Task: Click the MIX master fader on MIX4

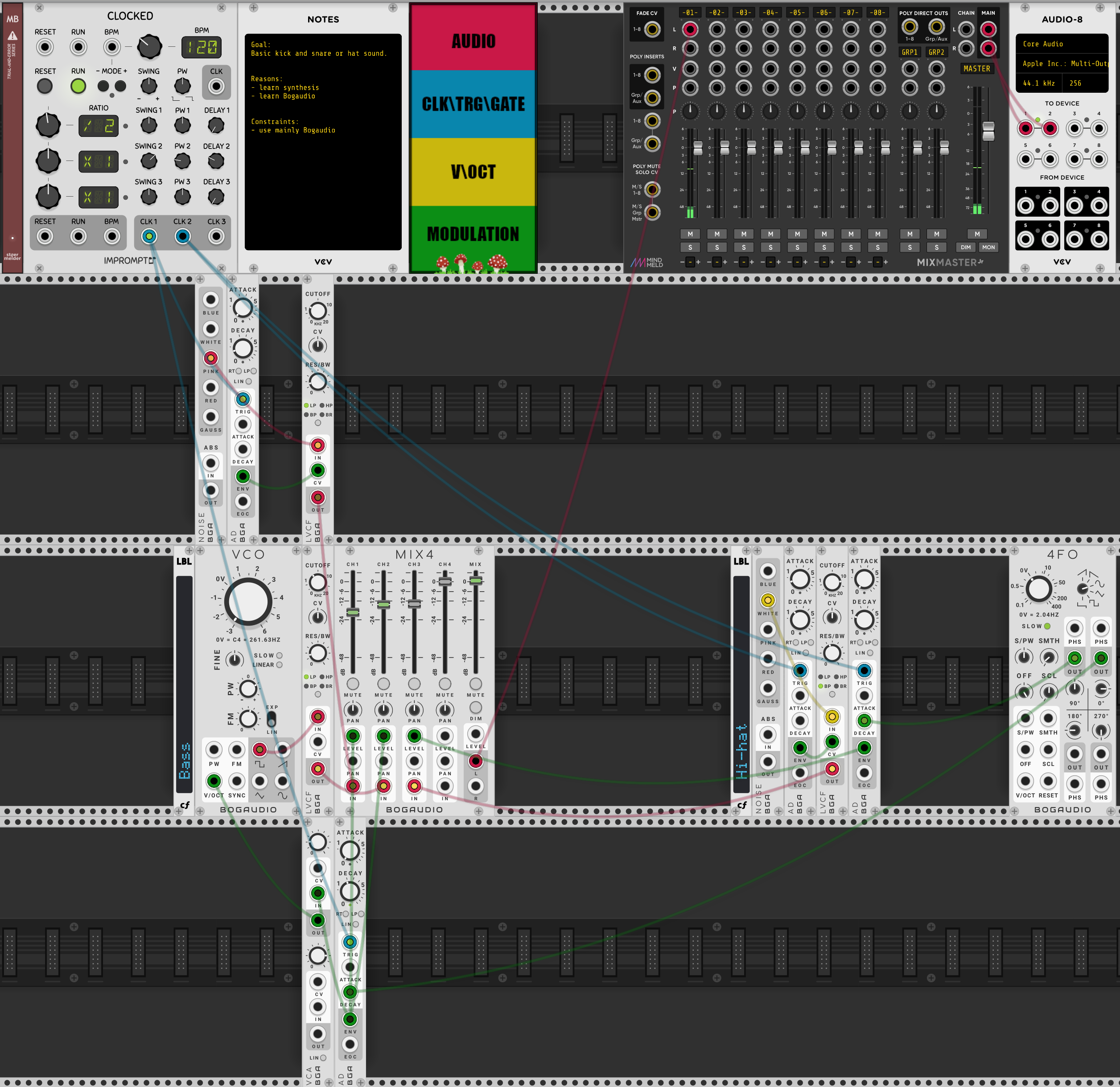Action: 475,581
